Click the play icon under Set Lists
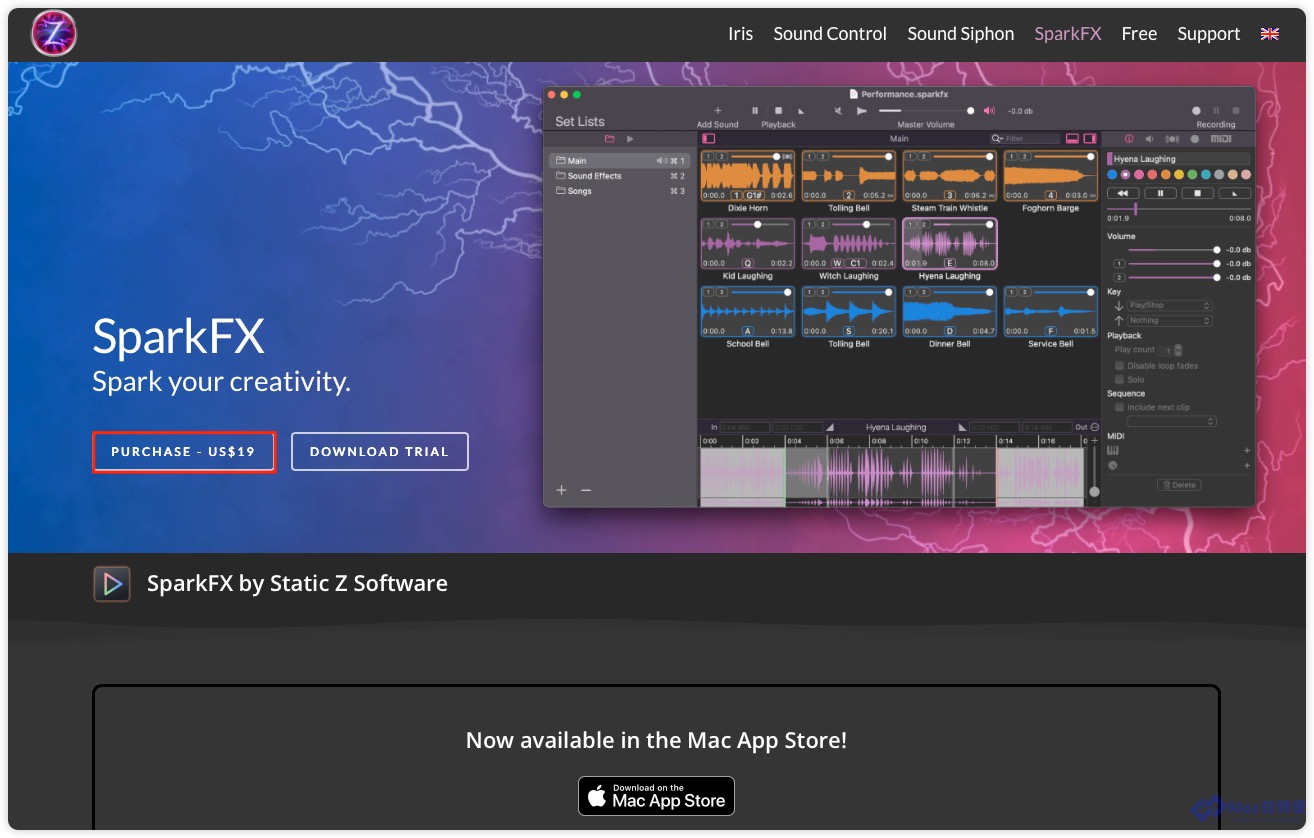Screen dimensions: 1314x838 630,139
